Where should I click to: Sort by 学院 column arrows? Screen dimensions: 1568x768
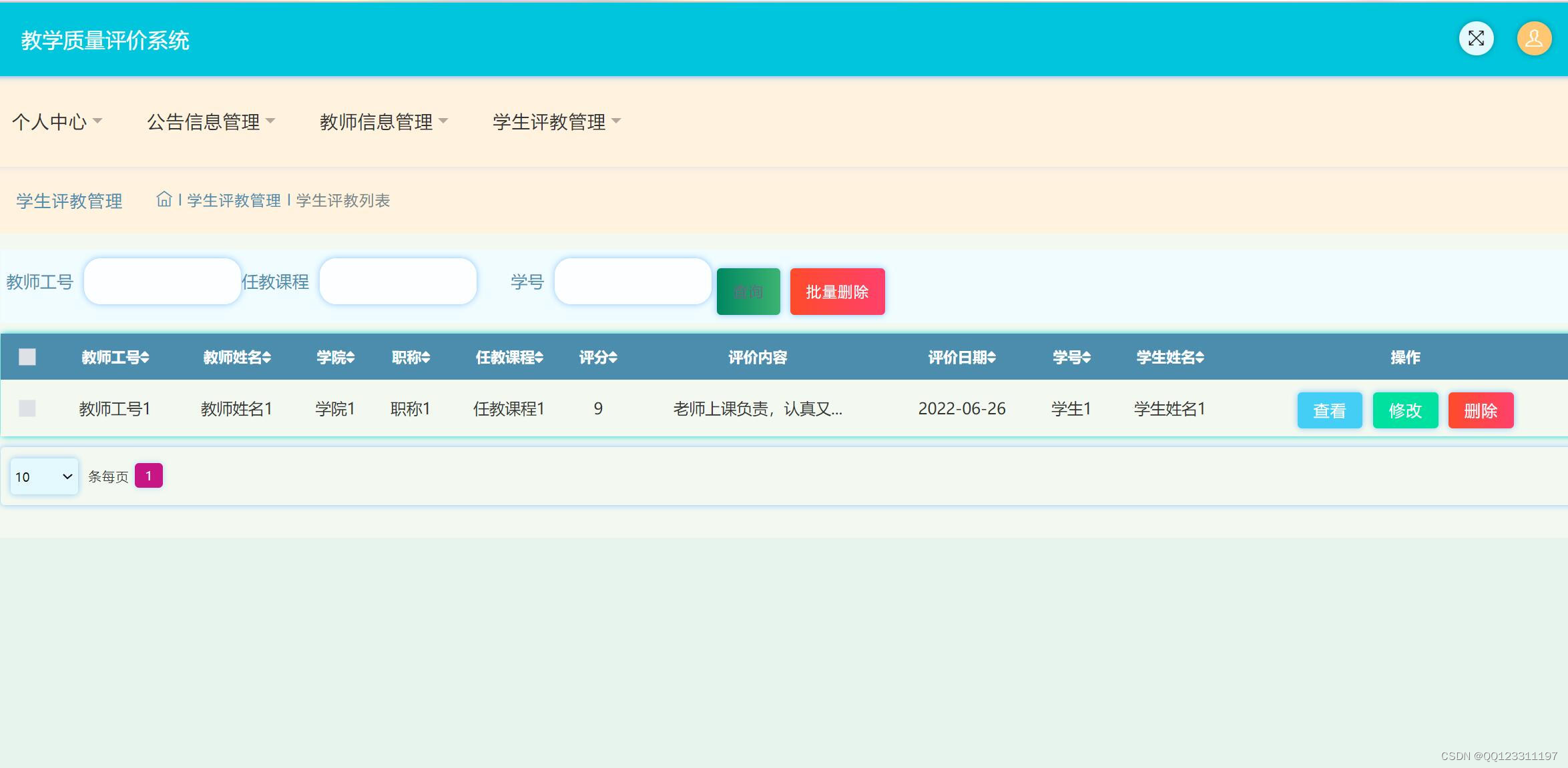350,358
